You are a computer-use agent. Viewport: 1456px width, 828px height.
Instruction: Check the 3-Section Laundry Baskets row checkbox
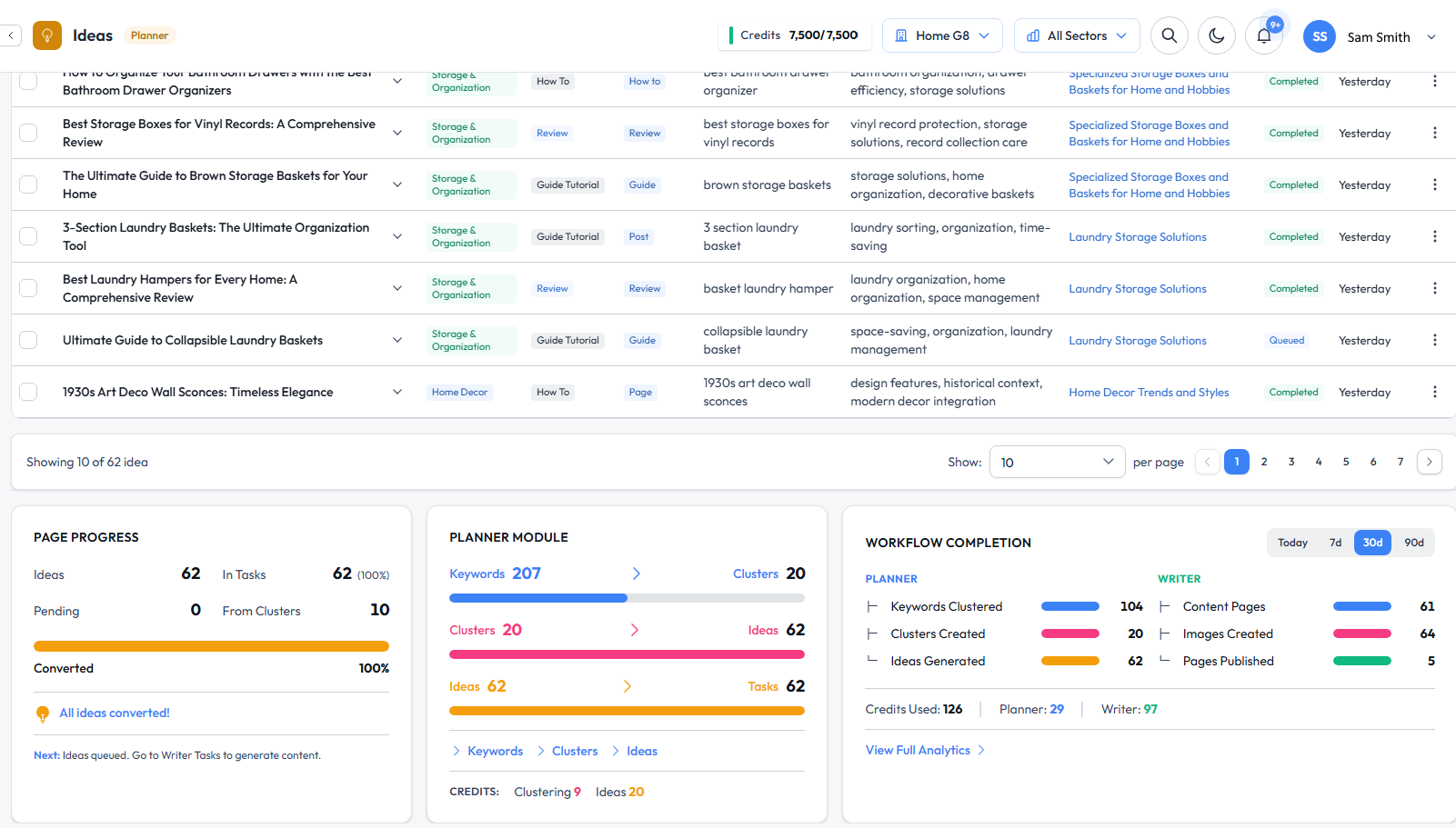tap(29, 236)
